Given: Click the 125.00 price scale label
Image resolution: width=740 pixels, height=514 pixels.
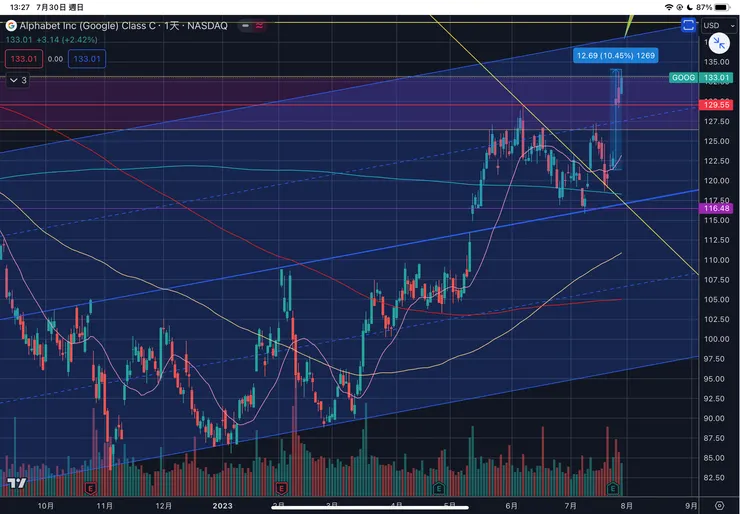Looking at the screenshot, I should point(717,141).
